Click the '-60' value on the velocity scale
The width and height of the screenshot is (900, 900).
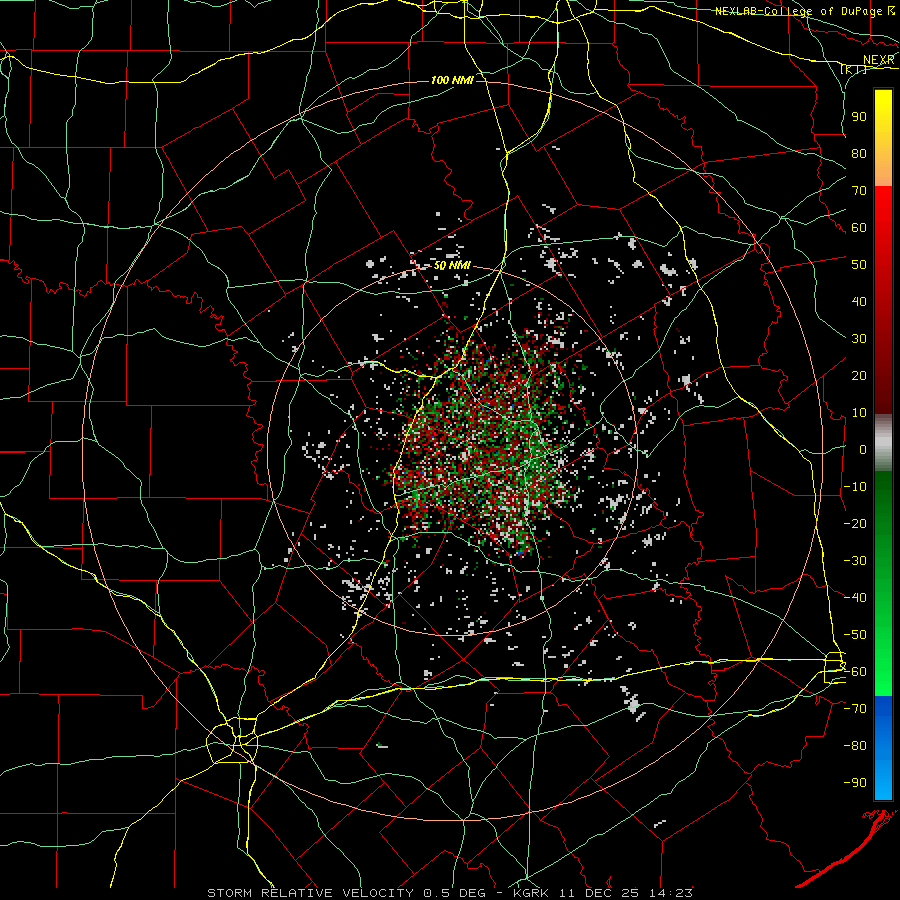[855, 672]
